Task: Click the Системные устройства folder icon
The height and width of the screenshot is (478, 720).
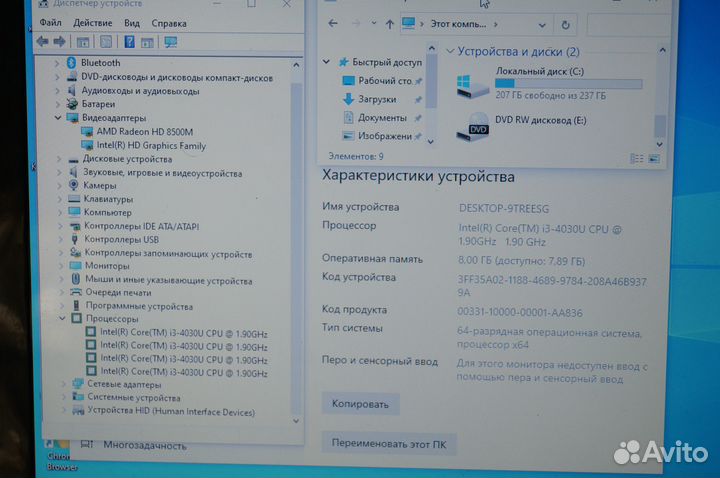Action: [78, 396]
